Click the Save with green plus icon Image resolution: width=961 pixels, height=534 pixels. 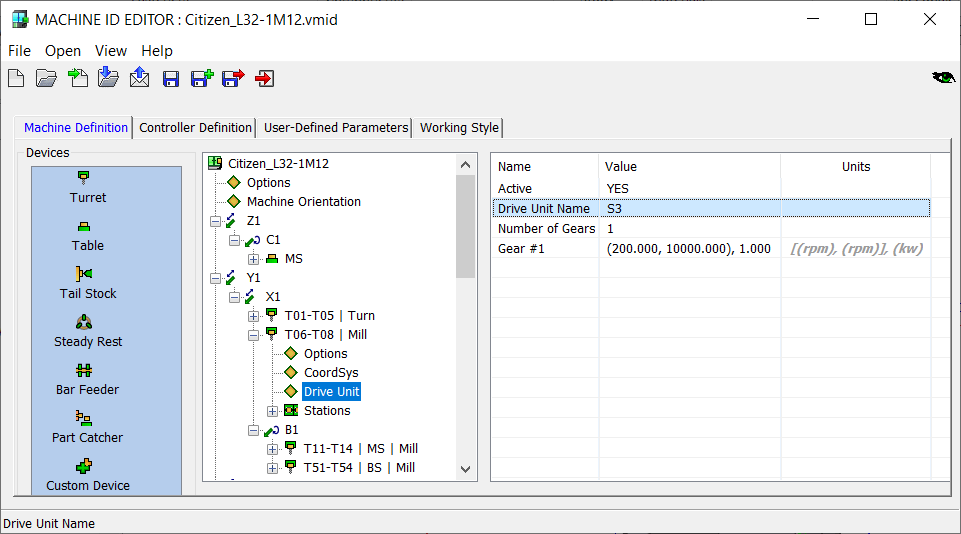click(202, 78)
